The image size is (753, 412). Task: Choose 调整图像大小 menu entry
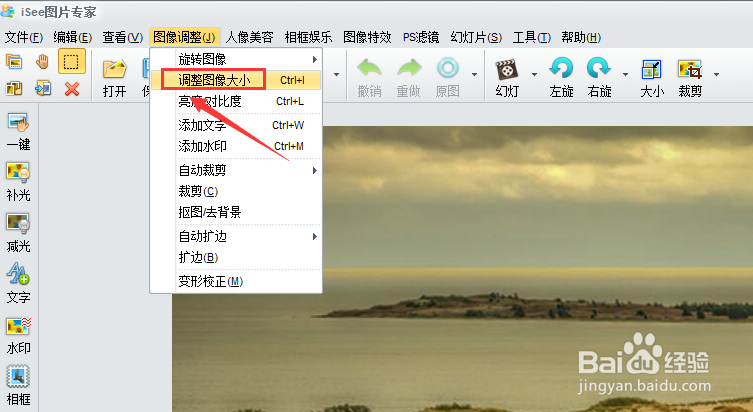236,80
